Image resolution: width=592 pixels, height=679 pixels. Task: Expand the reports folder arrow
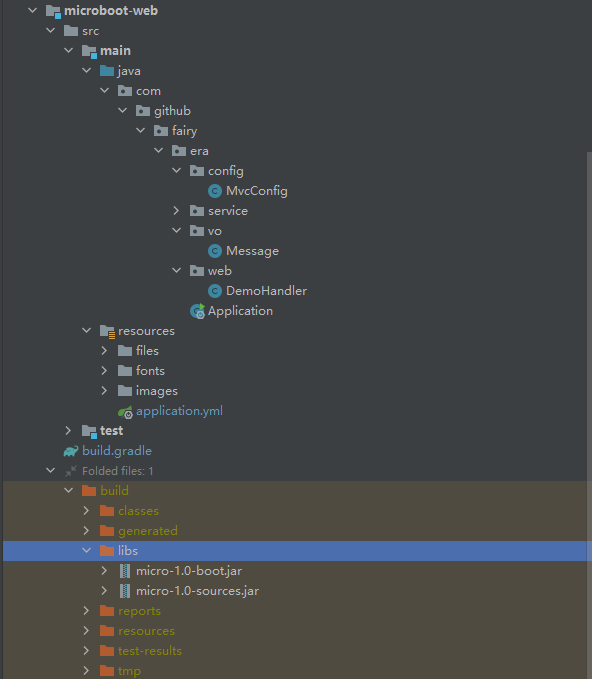click(86, 611)
